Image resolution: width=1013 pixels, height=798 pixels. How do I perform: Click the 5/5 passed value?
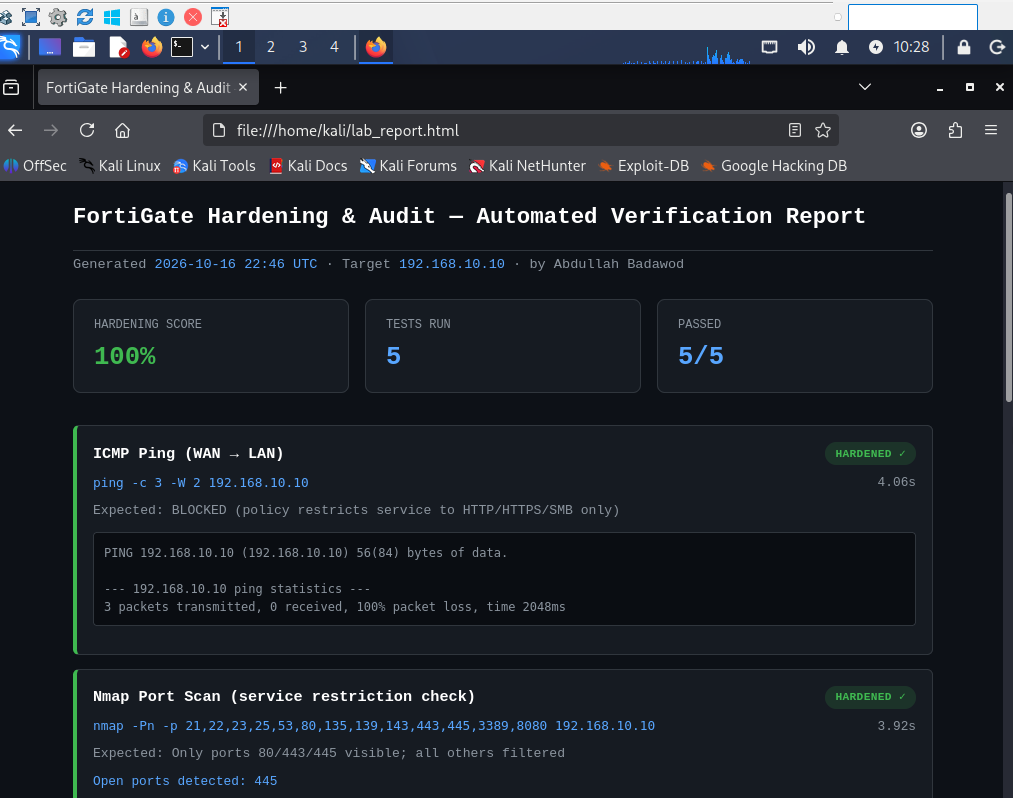[x=700, y=356]
